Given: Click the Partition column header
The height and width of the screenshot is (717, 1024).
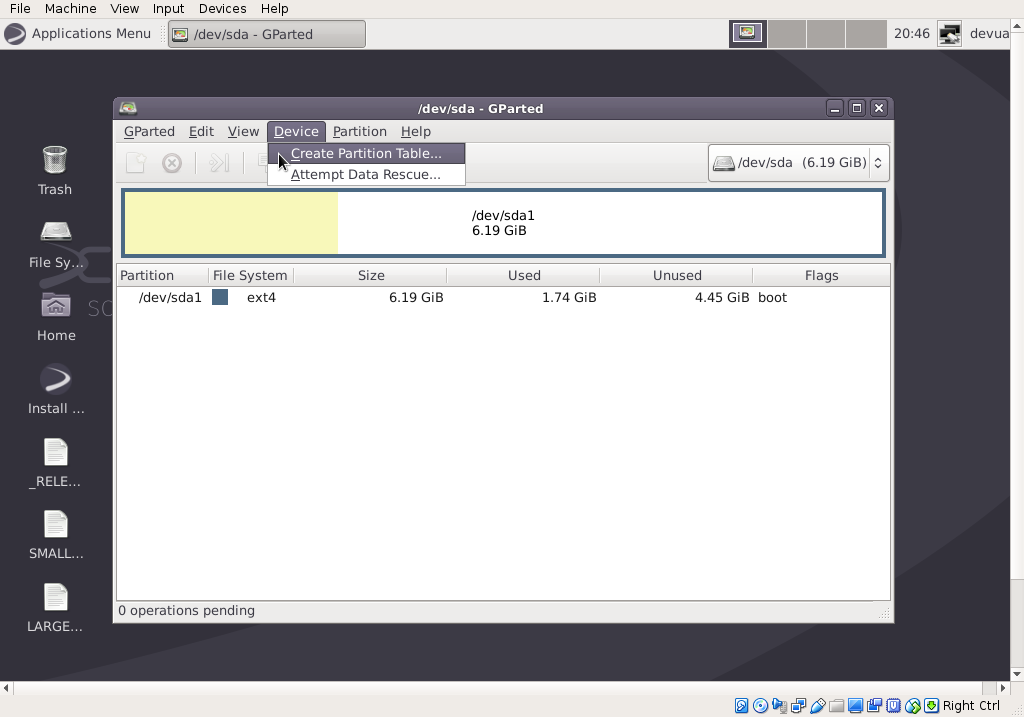Looking at the screenshot, I should tap(163, 276).
